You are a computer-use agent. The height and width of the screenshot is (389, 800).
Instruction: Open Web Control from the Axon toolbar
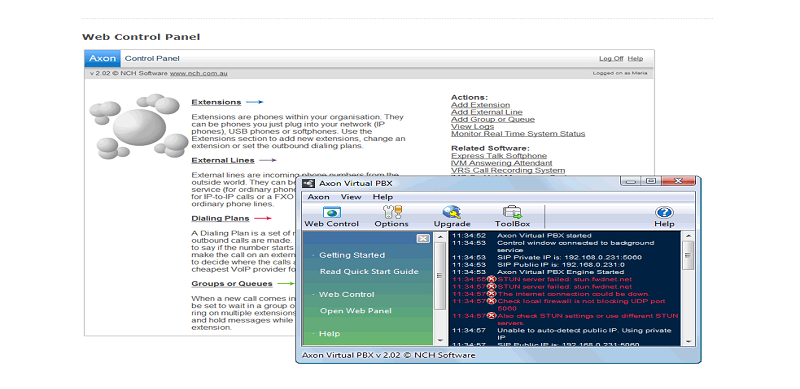pos(331,217)
